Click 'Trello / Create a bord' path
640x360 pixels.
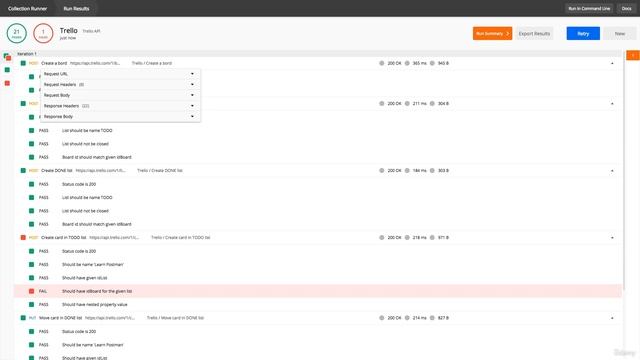[151, 63]
